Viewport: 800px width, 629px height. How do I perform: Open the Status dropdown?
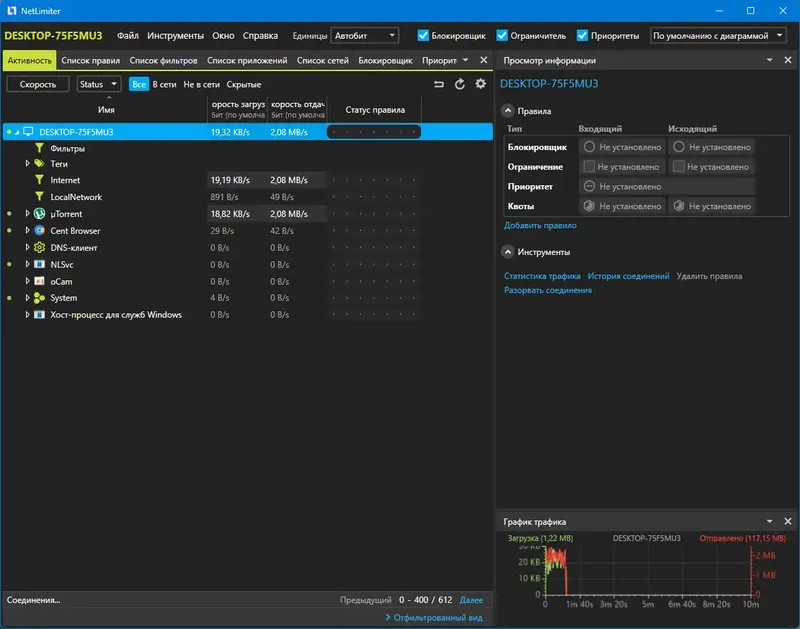coord(98,84)
